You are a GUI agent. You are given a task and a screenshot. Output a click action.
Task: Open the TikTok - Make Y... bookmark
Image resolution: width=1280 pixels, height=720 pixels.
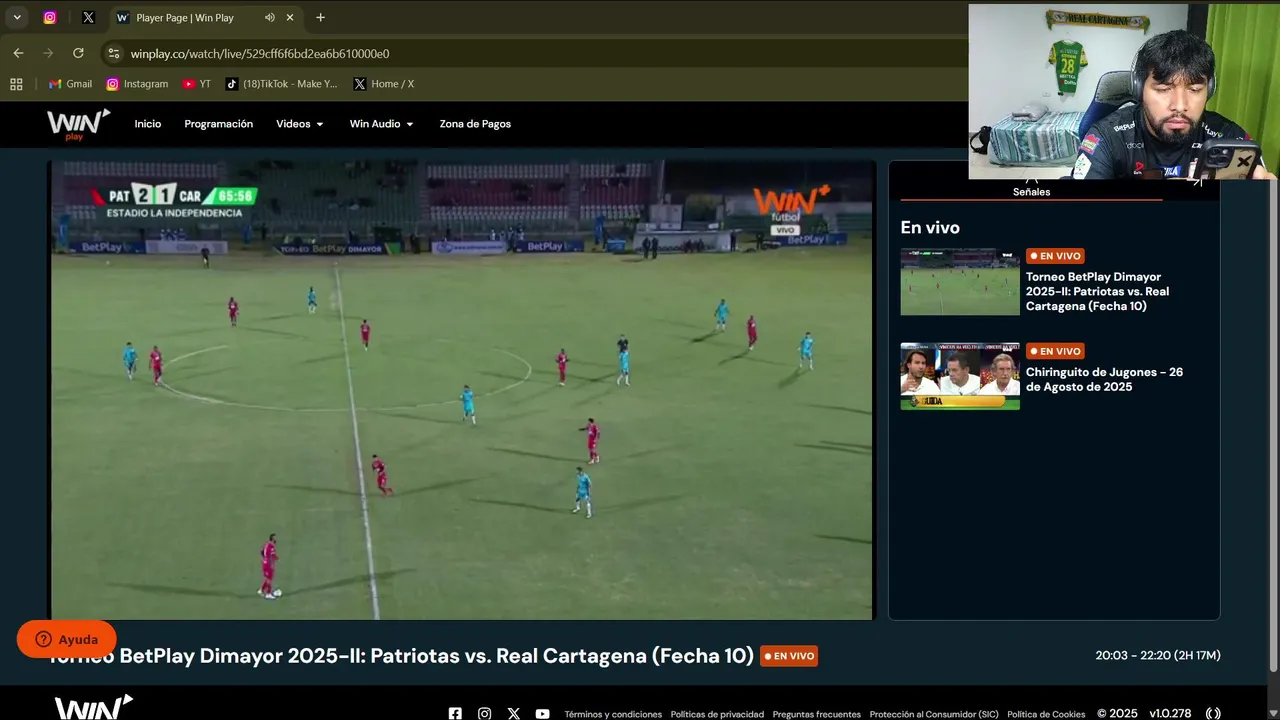[x=282, y=84]
